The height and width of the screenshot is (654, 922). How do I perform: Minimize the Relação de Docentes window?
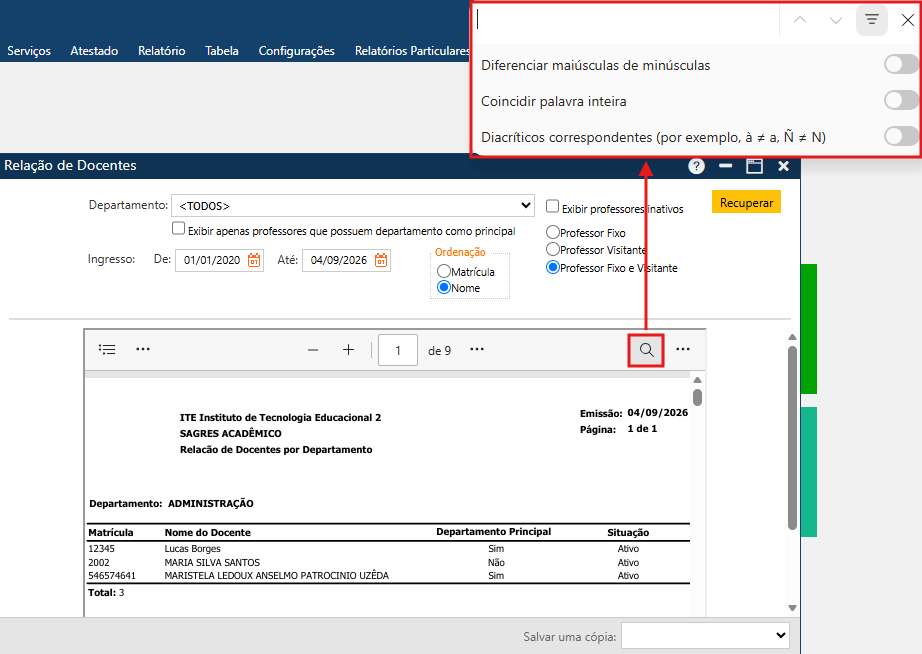(726, 166)
